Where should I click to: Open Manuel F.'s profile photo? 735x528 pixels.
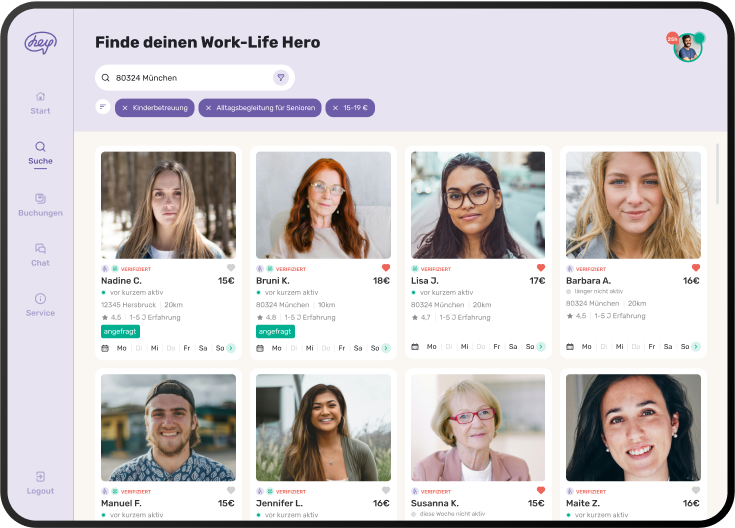(168, 428)
